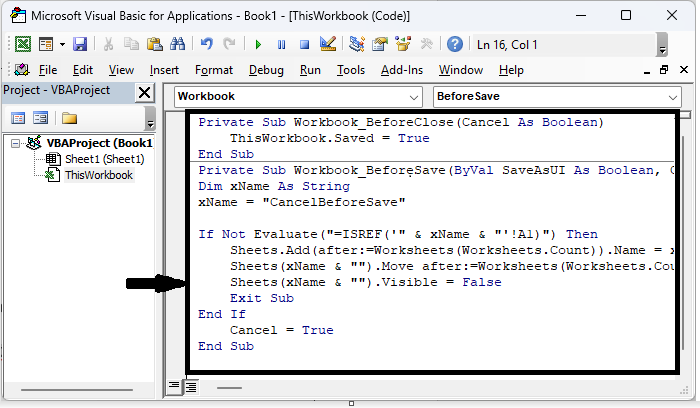Toggle Design Mode icon

328,44
